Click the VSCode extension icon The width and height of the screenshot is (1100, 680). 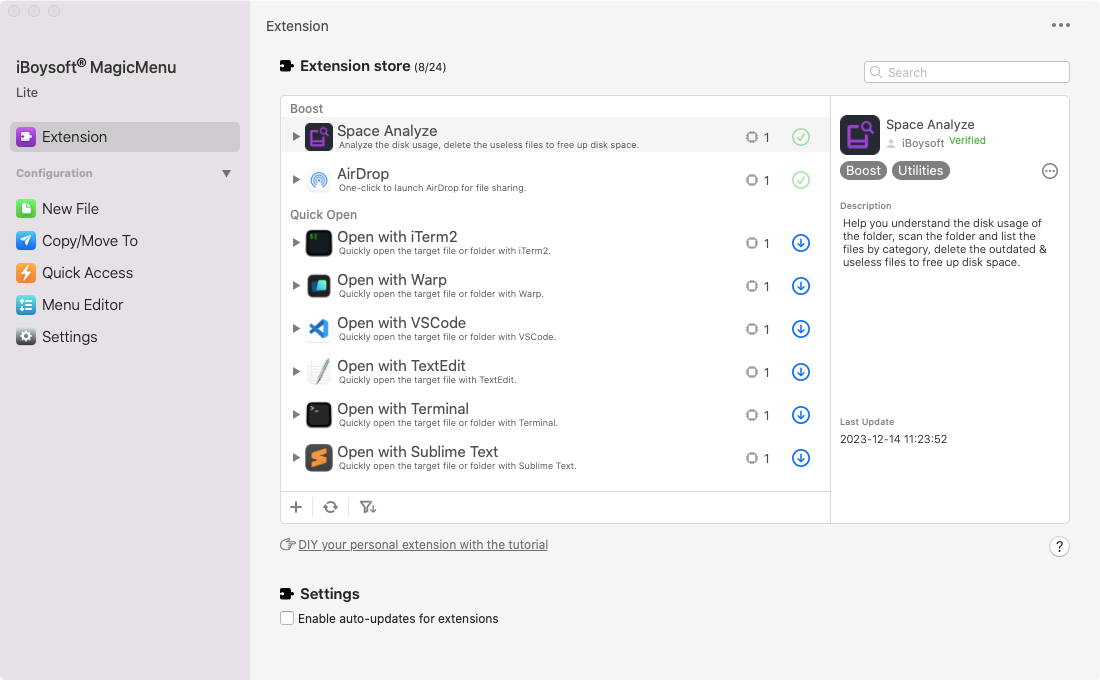318,328
